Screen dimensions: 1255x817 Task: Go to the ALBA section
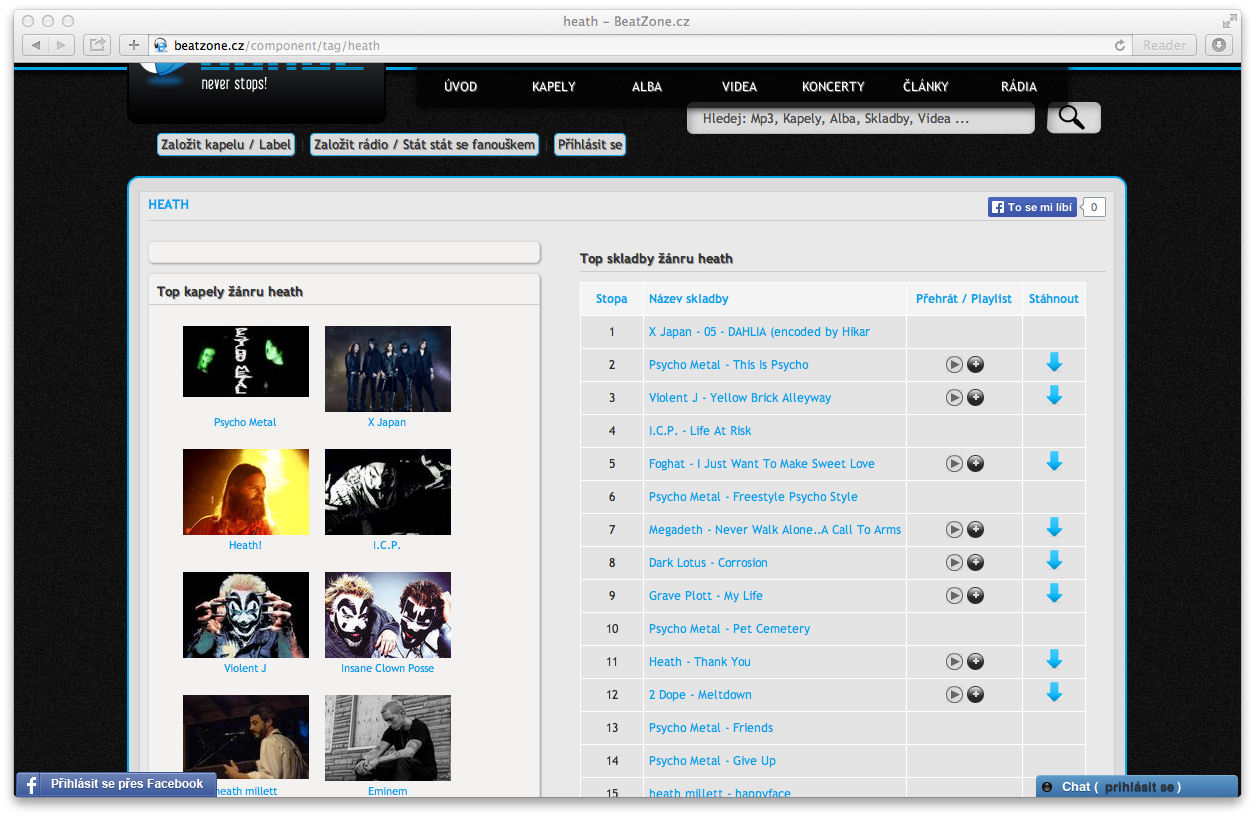(647, 87)
